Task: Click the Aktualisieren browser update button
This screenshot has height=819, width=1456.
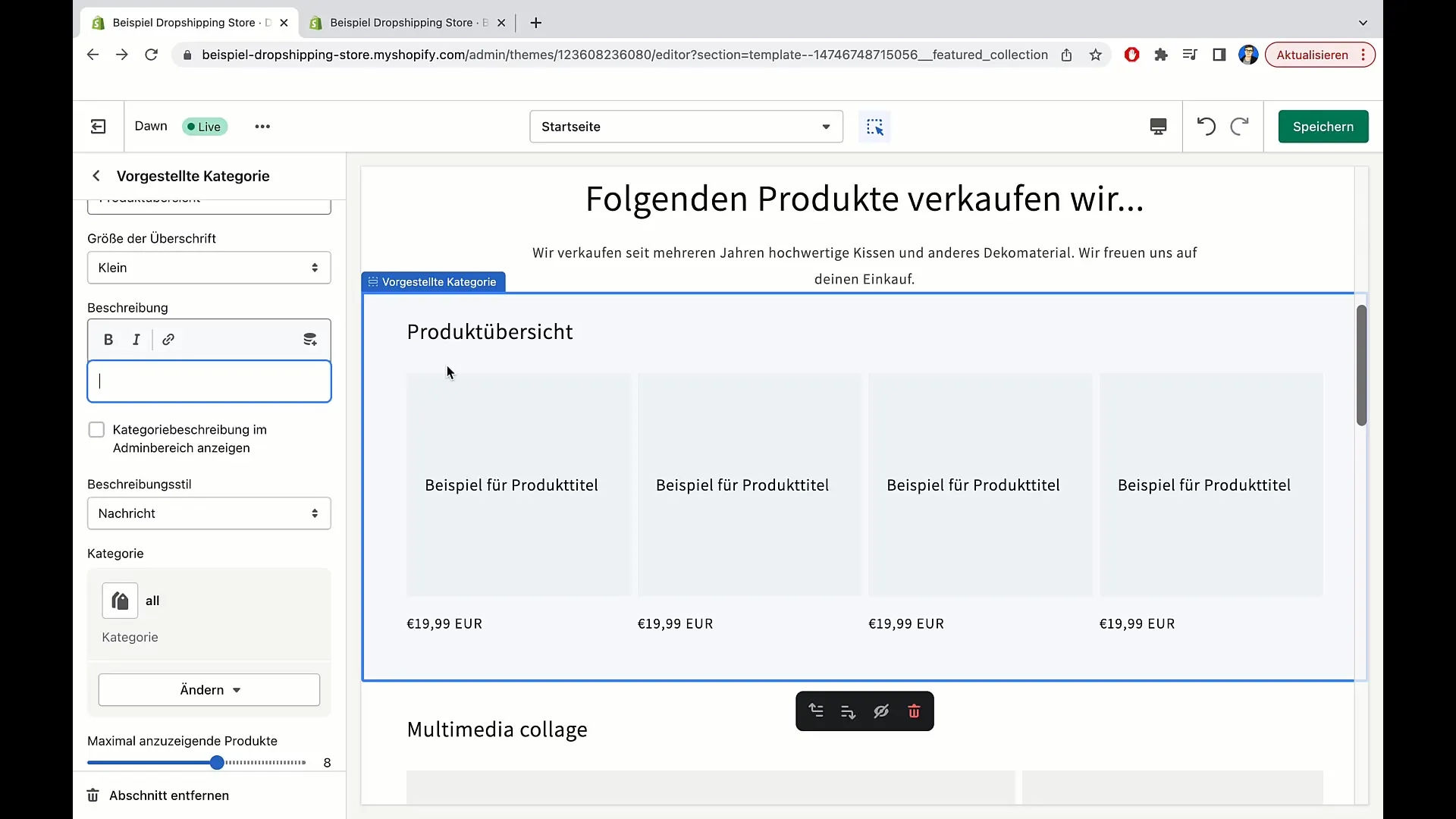Action: click(1319, 55)
